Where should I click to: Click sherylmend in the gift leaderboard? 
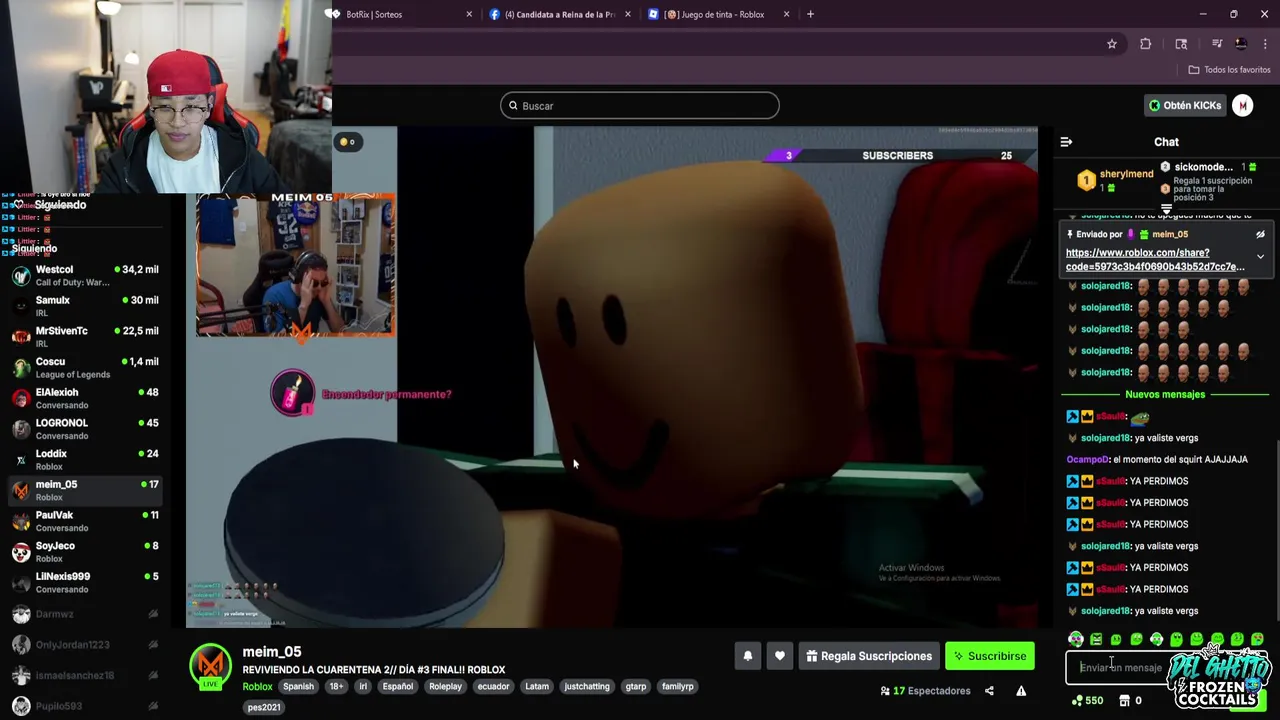[x=1126, y=174]
